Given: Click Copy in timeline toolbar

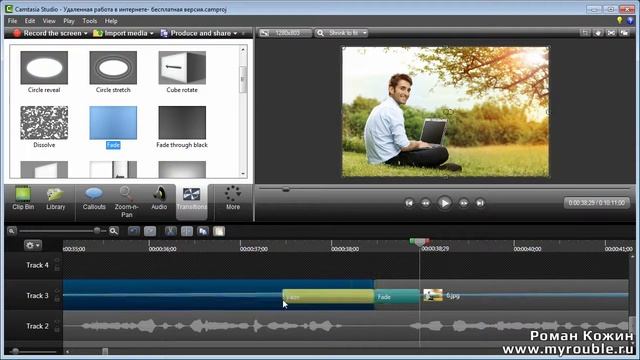Looking at the screenshot, I should pyautogui.click(x=203, y=231).
